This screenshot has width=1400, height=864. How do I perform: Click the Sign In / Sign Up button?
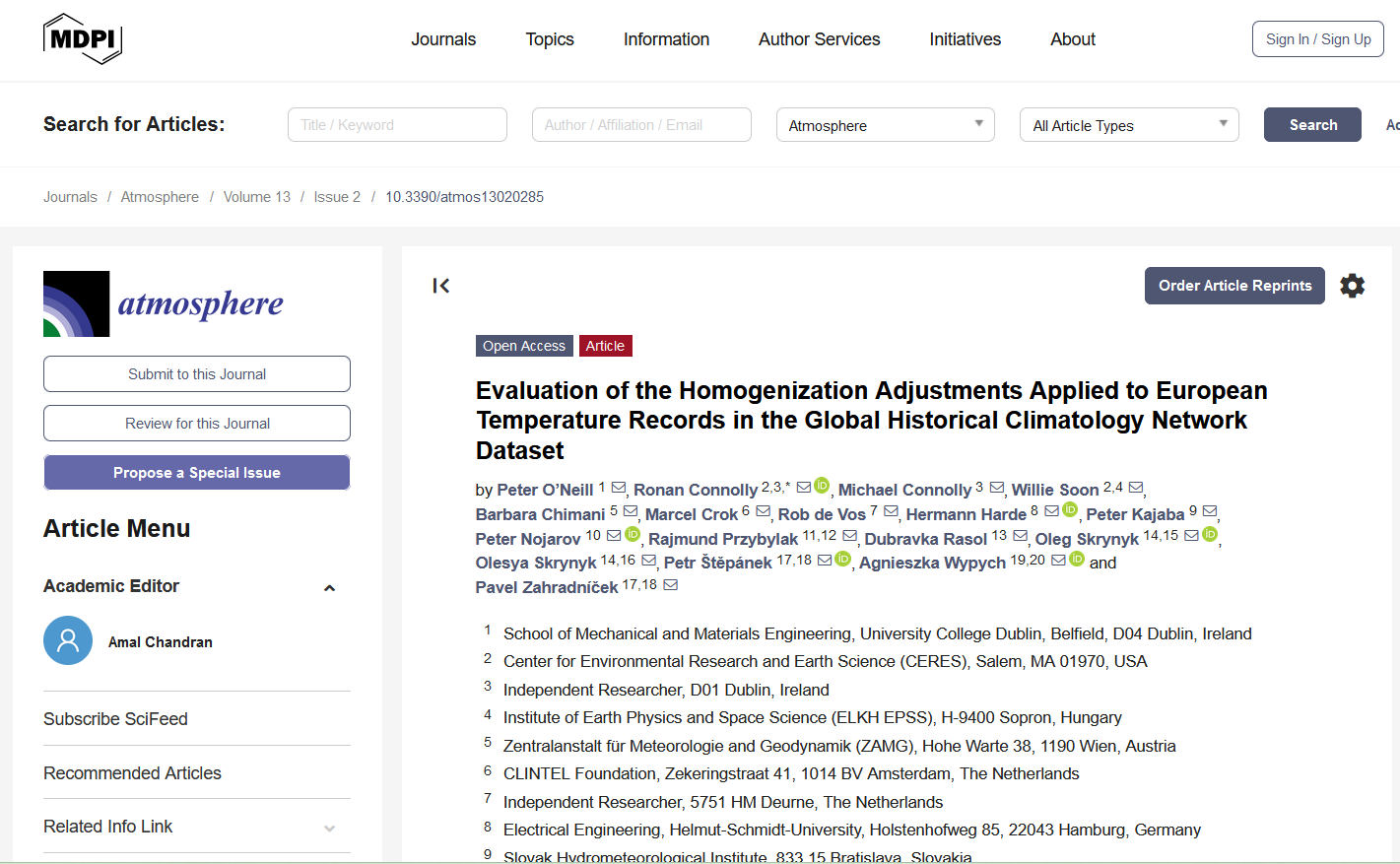point(1318,39)
